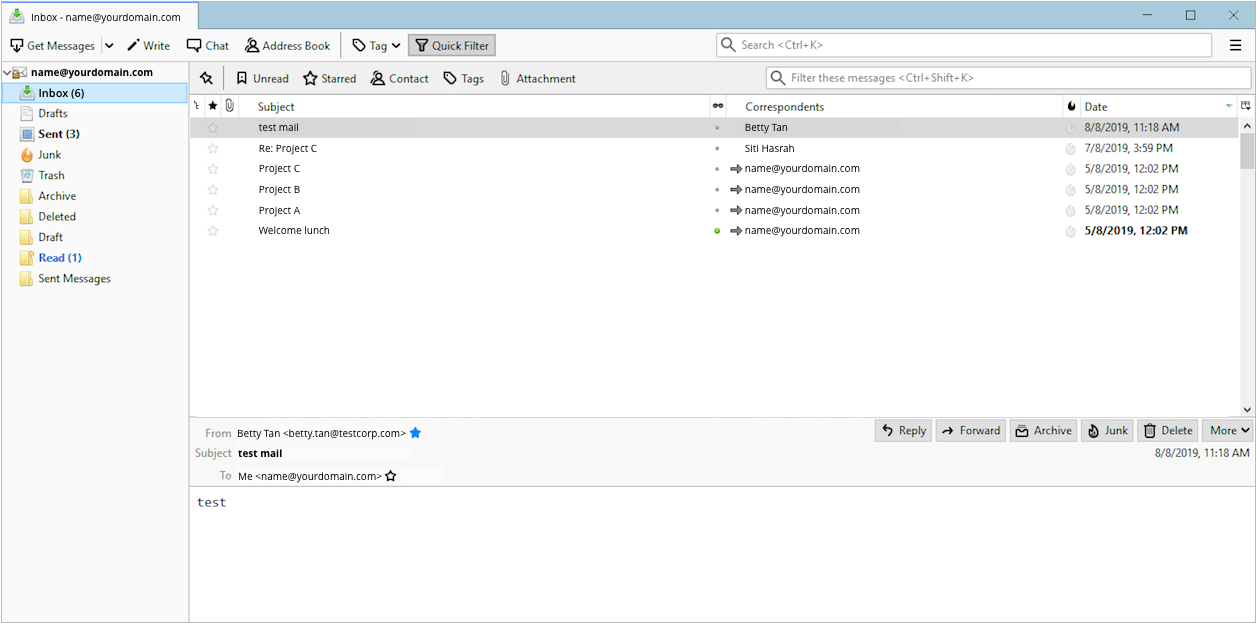Screen dimensions: 1256x623
Task: Select the Sent folder in sidebar
Action: [x=58, y=134]
